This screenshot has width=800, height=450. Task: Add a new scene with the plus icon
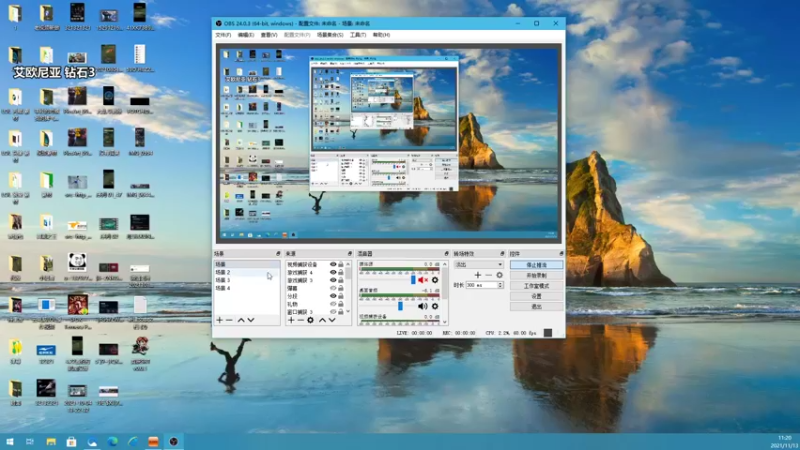[x=219, y=320]
